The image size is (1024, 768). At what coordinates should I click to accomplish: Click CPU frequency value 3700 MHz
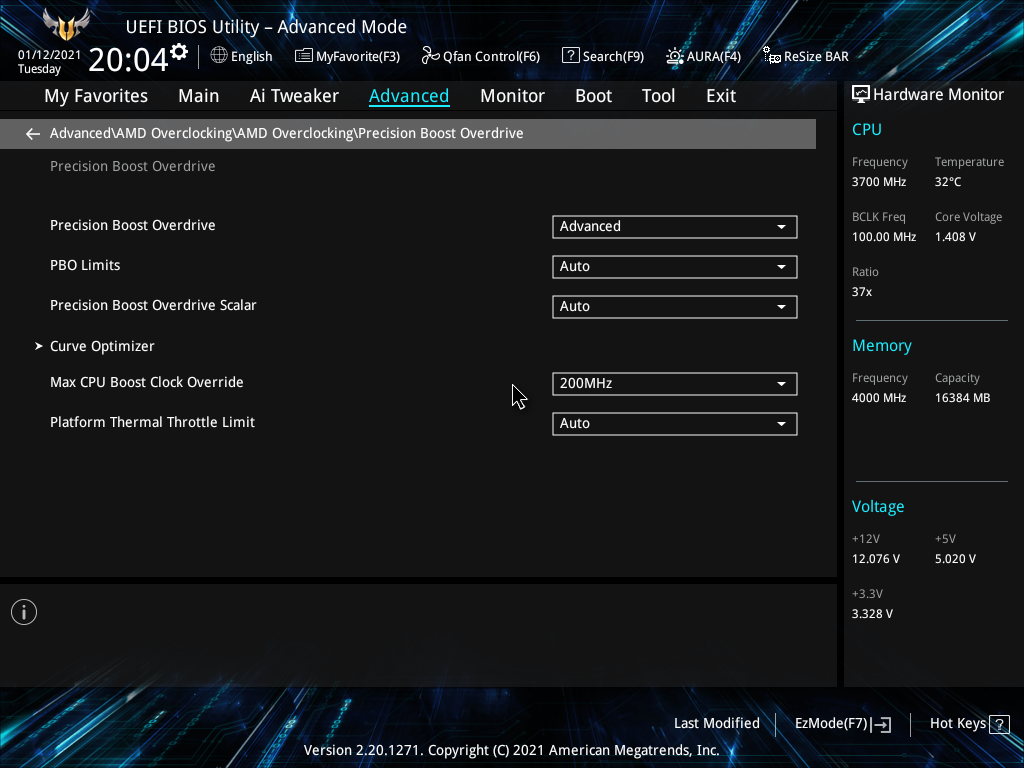[878, 182]
